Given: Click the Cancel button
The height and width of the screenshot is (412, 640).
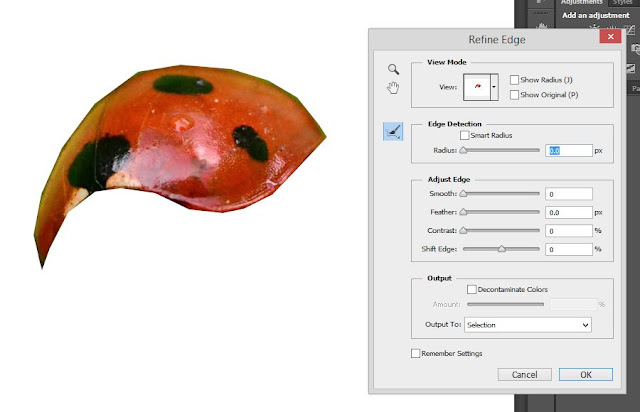Looking at the screenshot, I should pyautogui.click(x=524, y=374).
